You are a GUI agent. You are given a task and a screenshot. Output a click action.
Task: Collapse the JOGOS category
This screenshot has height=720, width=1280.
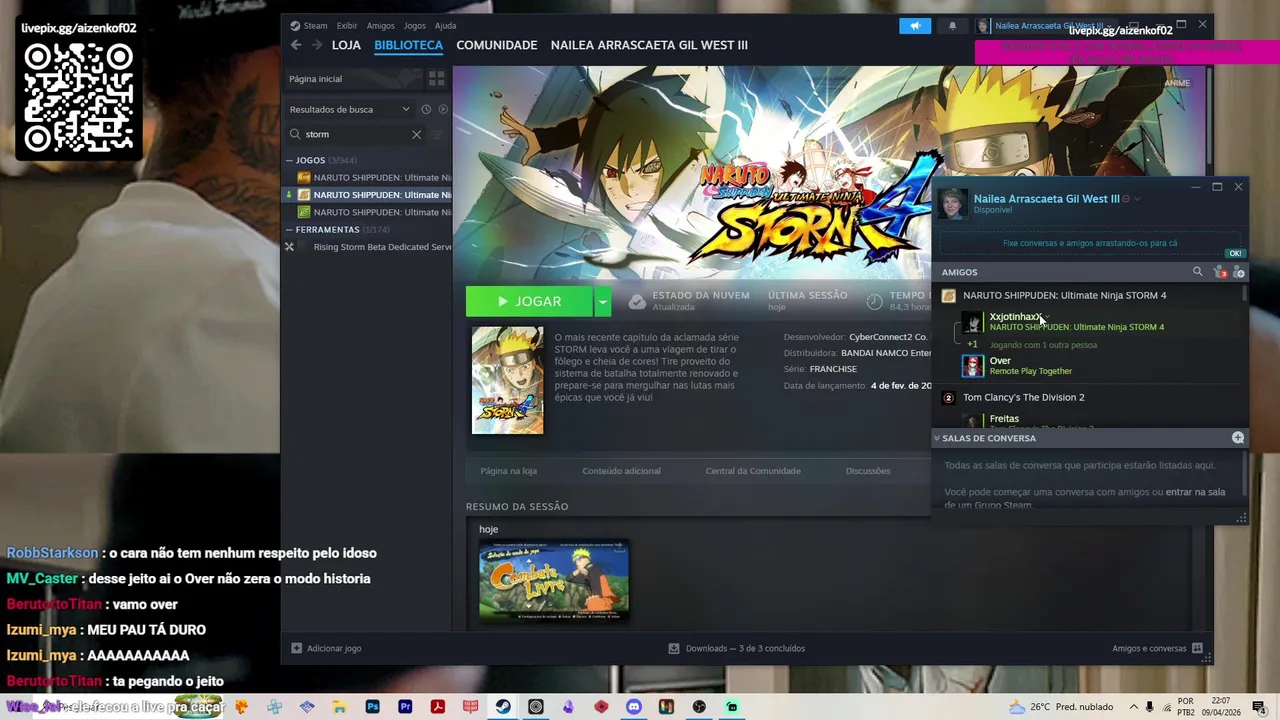(x=289, y=160)
